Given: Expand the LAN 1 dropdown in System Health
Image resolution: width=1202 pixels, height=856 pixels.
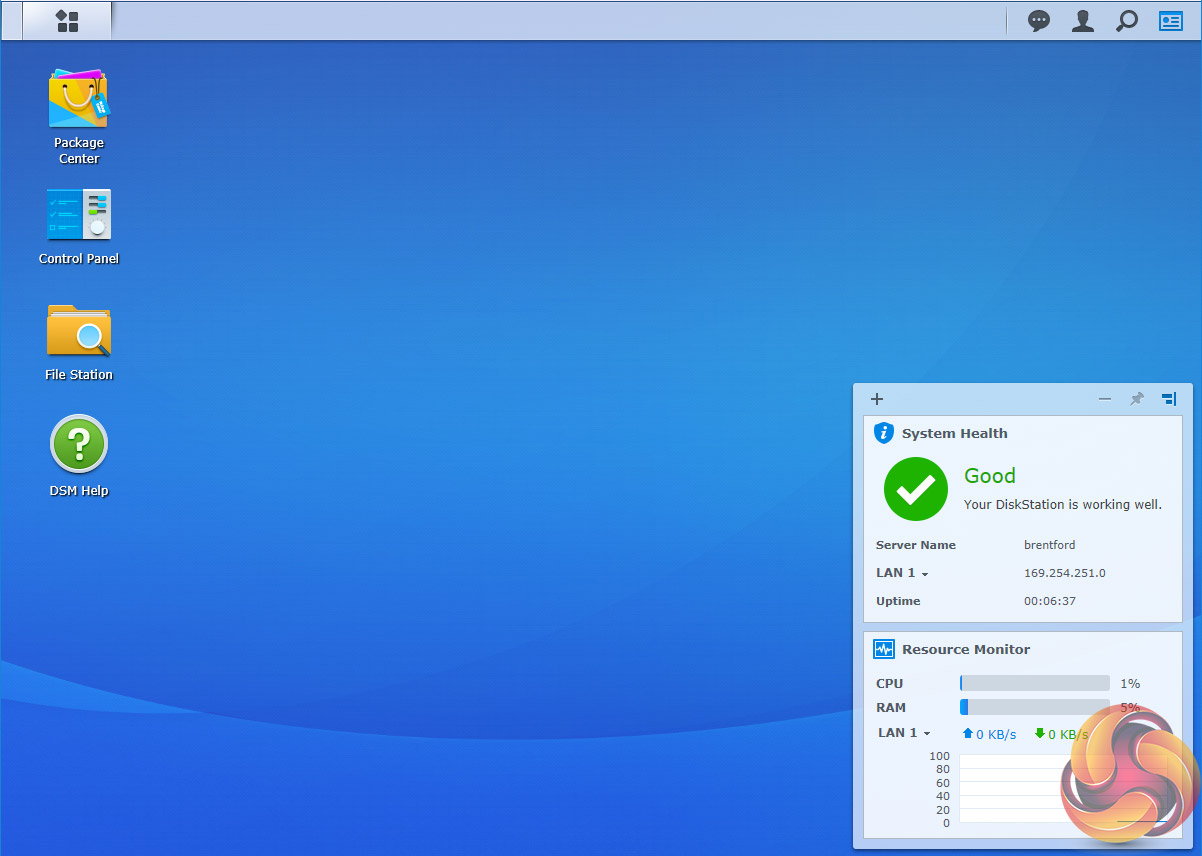Looking at the screenshot, I should (x=902, y=573).
